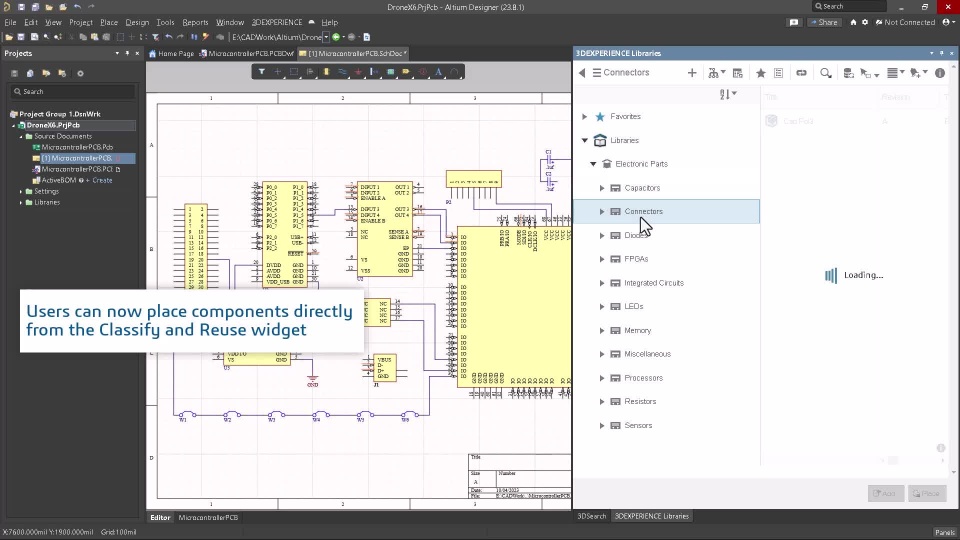Image resolution: width=960 pixels, height=540 pixels.
Task: Expand the FPGAs library class
Action: pyautogui.click(x=602, y=259)
